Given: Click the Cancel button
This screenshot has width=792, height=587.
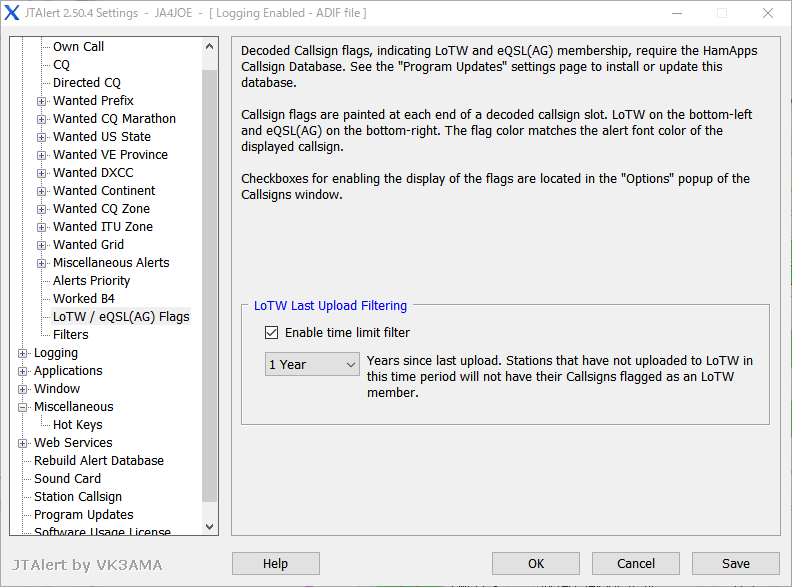Looking at the screenshot, I should (636, 563).
